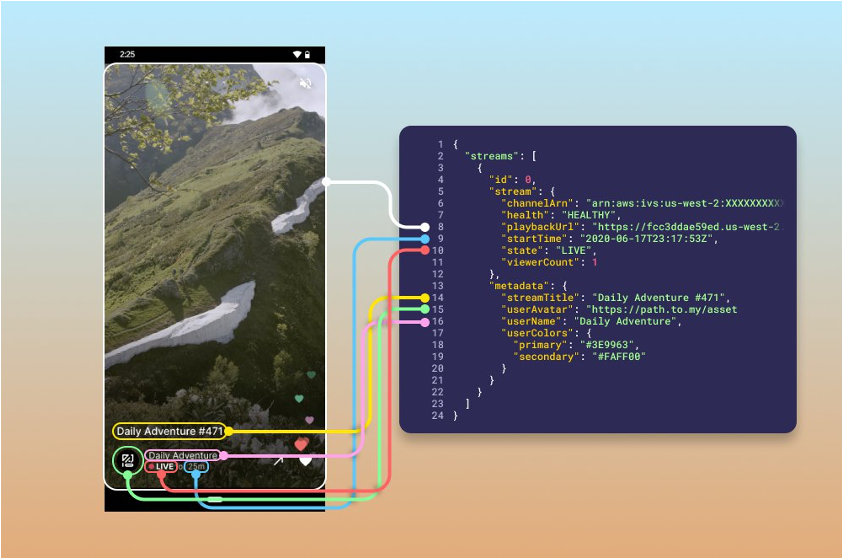Click the "primary": "#3E9963" line
This screenshot has height=558, width=842.
pyautogui.click(x=576, y=345)
